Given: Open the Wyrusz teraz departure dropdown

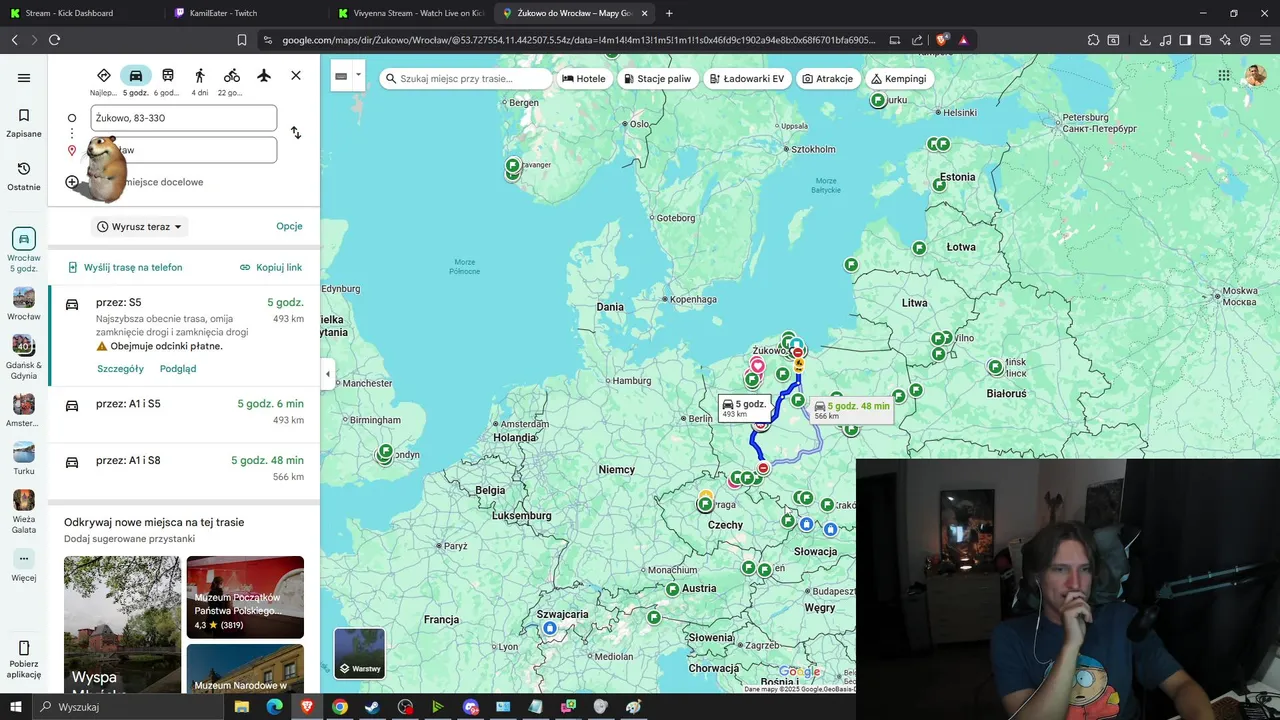Looking at the screenshot, I should 140,227.
